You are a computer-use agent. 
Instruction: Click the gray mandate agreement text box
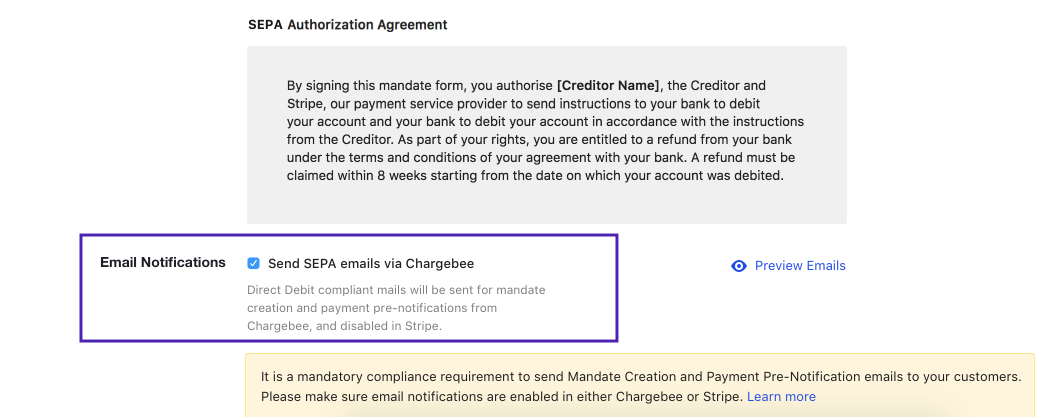click(546, 200)
